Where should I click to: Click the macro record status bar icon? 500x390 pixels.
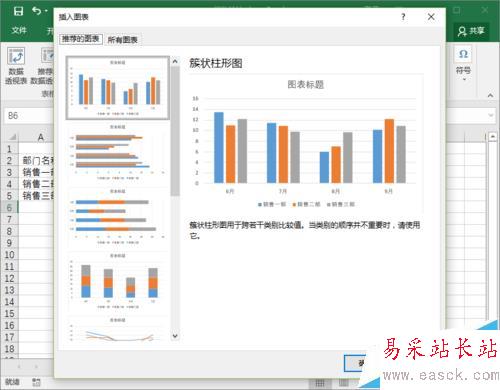click(36, 382)
